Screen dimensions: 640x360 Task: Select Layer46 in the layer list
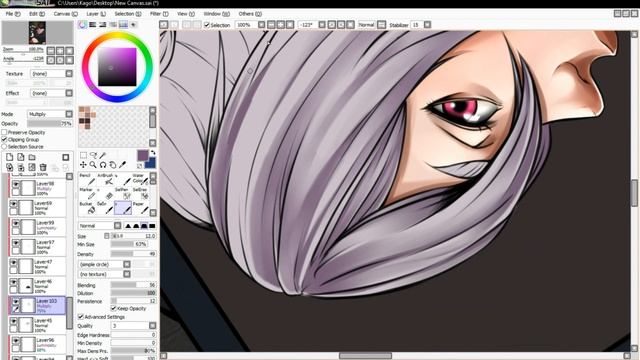click(x=37, y=286)
